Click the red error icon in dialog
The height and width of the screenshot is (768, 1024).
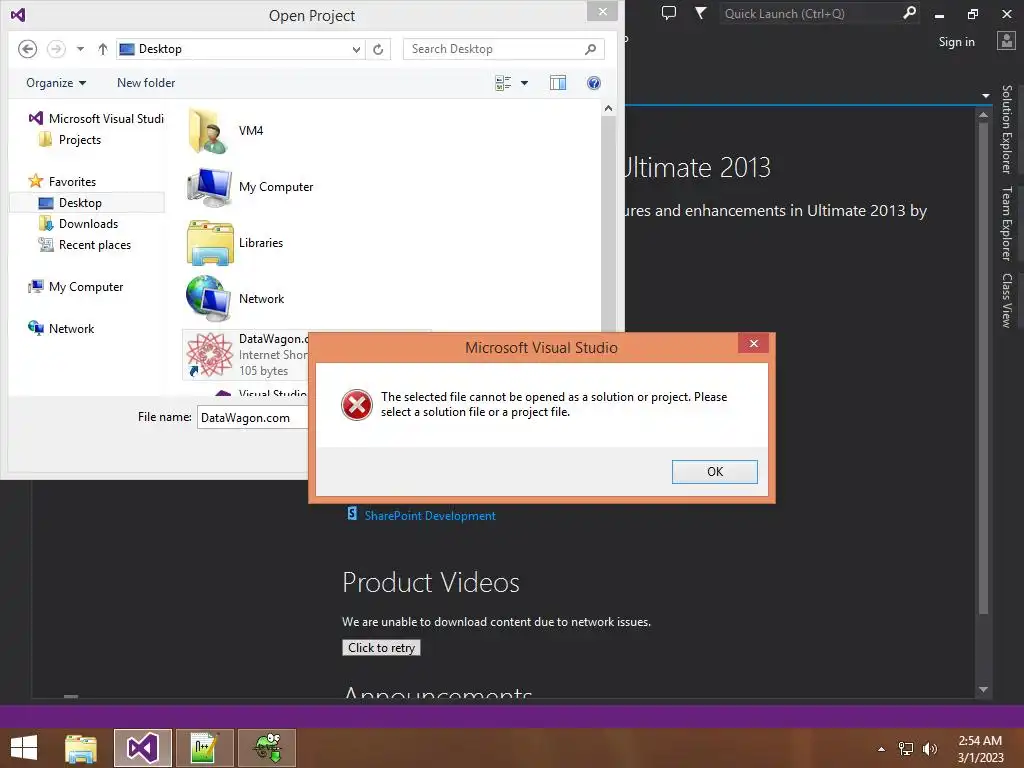pyautogui.click(x=357, y=405)
